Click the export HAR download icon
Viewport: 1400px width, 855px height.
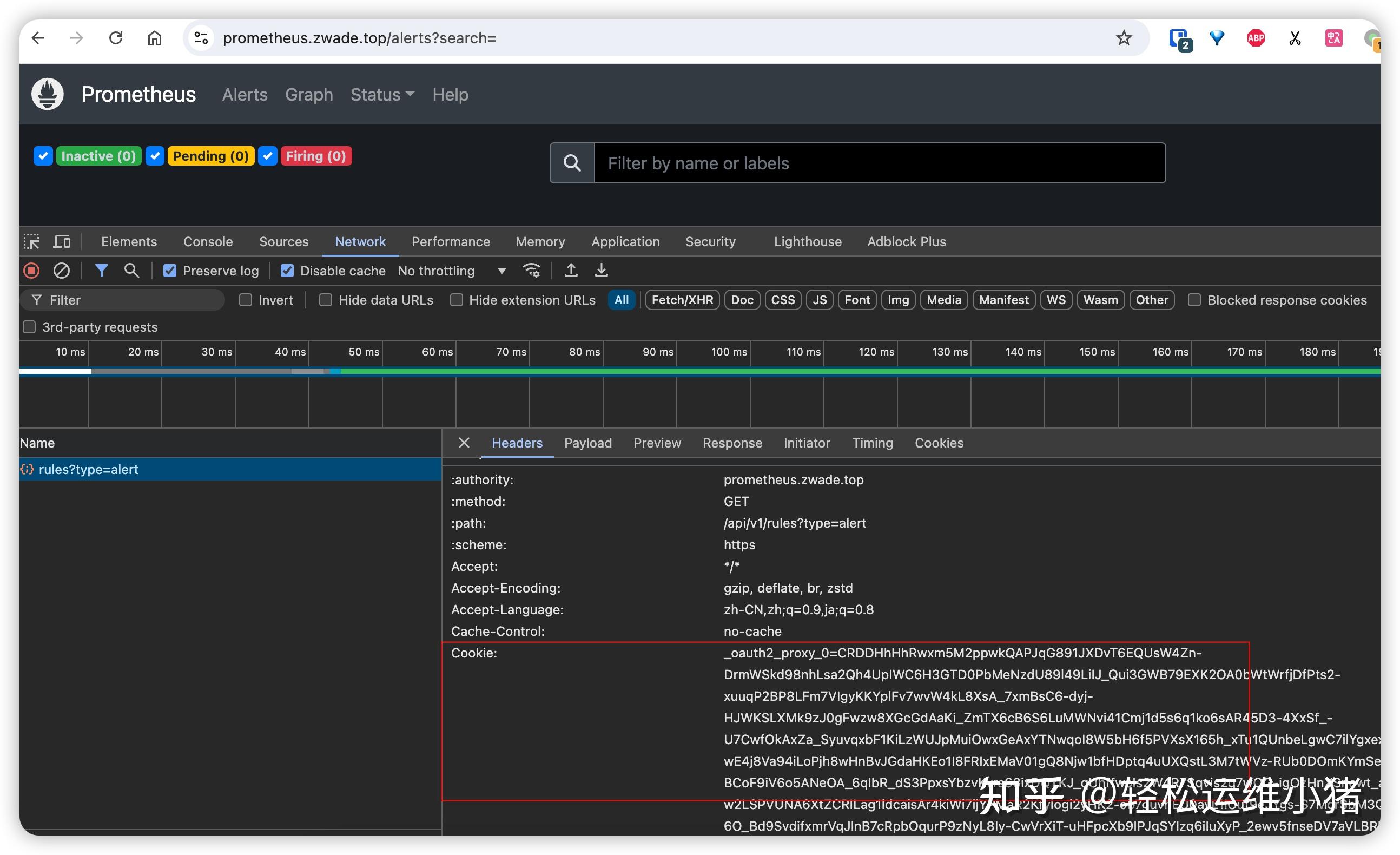coord(601,271)
